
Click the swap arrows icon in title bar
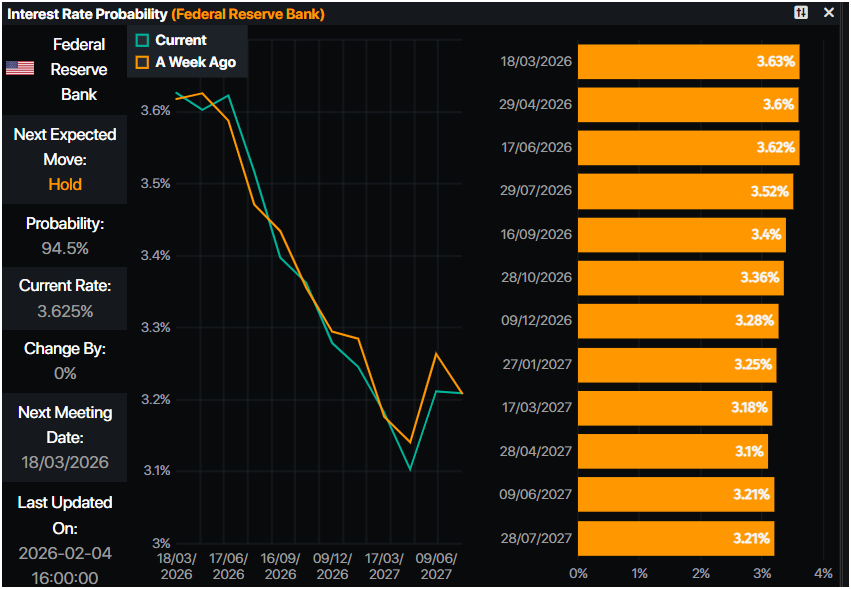click(x=801, y=12)
